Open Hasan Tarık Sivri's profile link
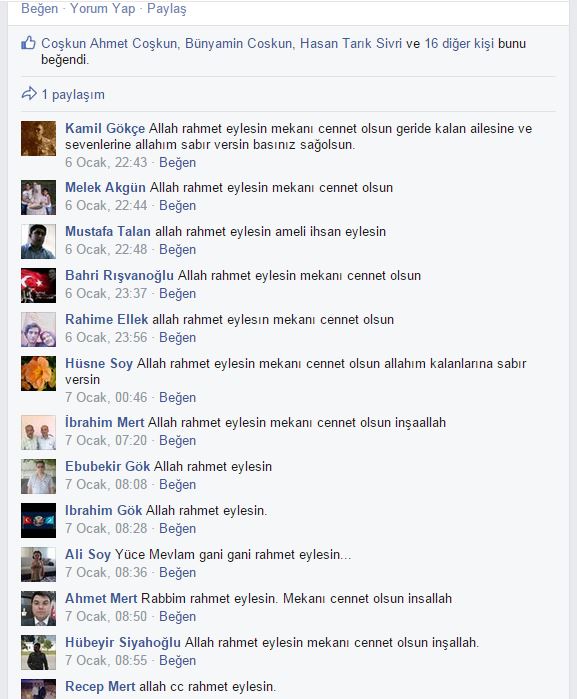The height and width of the screenshot is (699, 577). click(350, 43)
